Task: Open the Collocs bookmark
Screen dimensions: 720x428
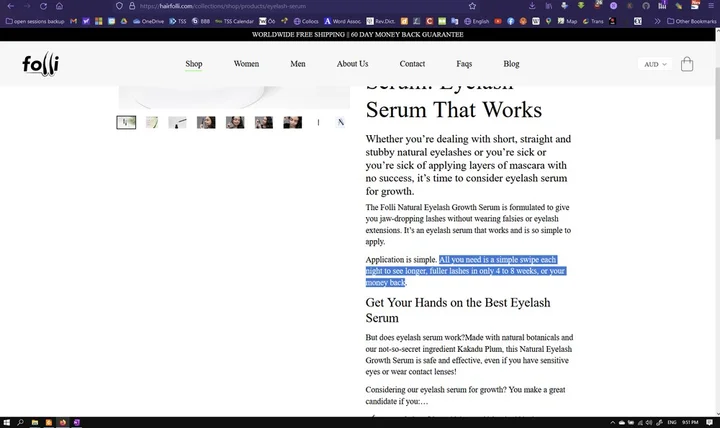Action: click(x=306, y=21)
